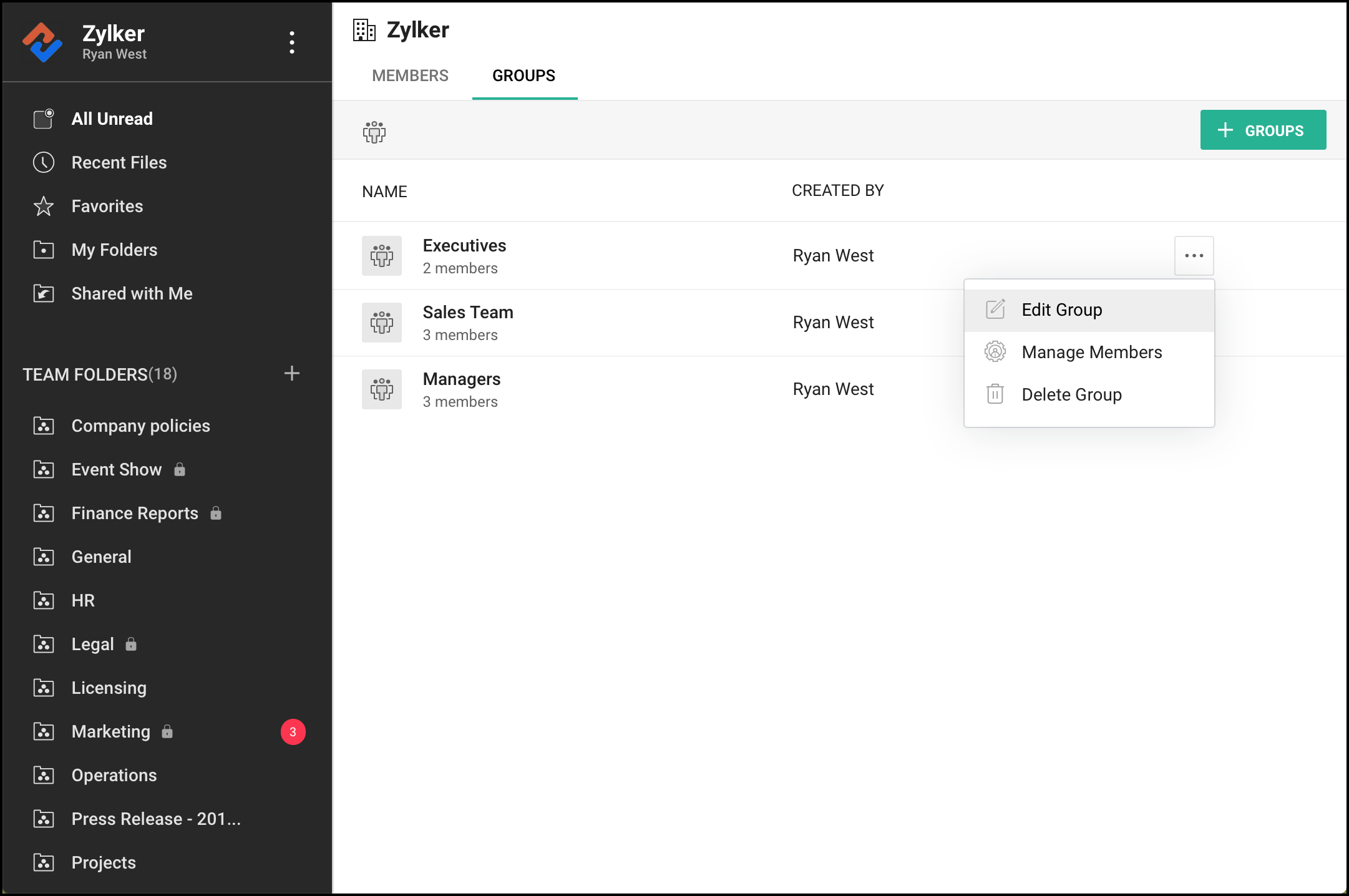The height and width of the screenshot is (896, 1349).
Task: Open All Unread icon in sidebar
Action: click(x=44, y=119)
